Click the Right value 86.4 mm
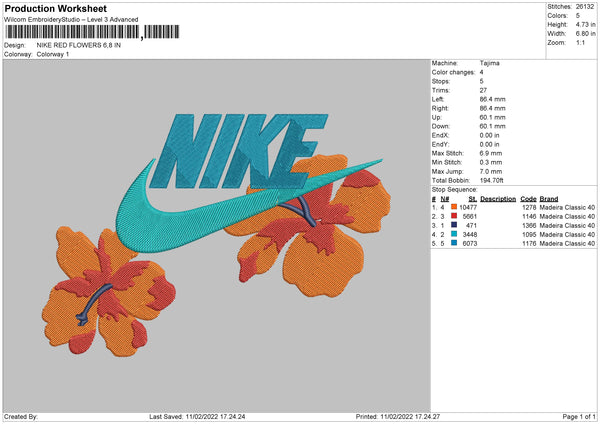The height and width of the screenshot is (424, 600). [492, 108]
